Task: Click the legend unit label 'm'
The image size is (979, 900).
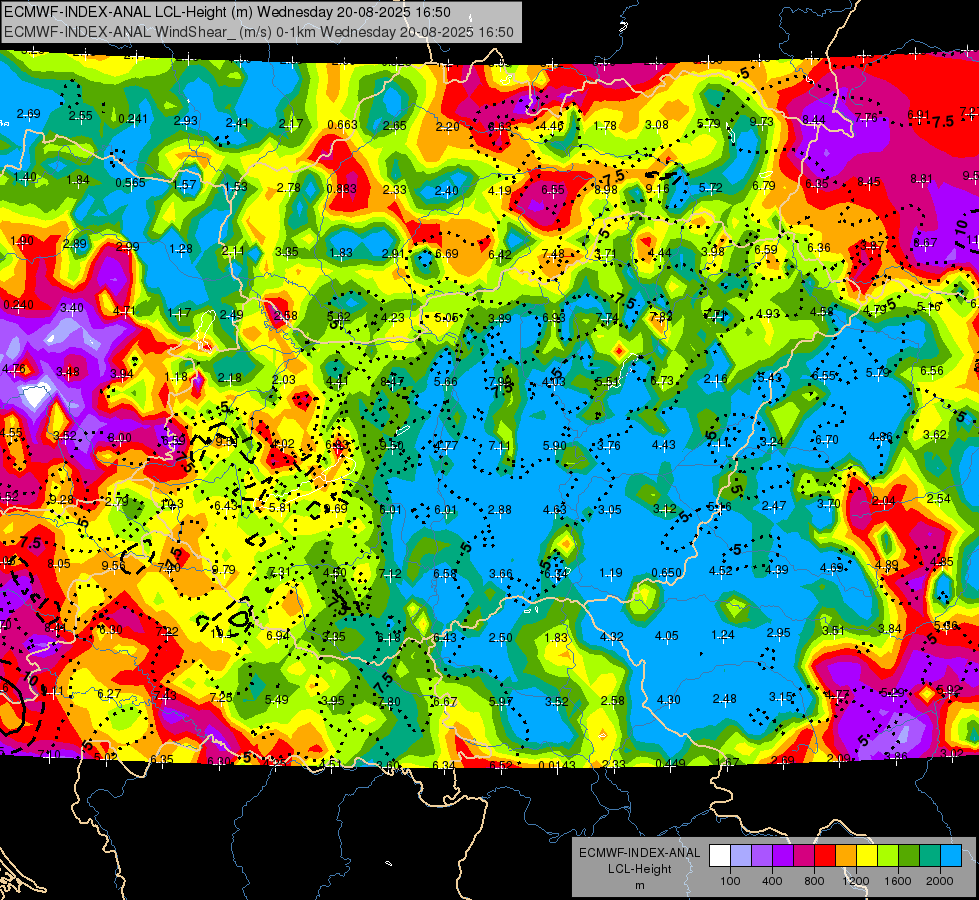Action: point(639,885)
